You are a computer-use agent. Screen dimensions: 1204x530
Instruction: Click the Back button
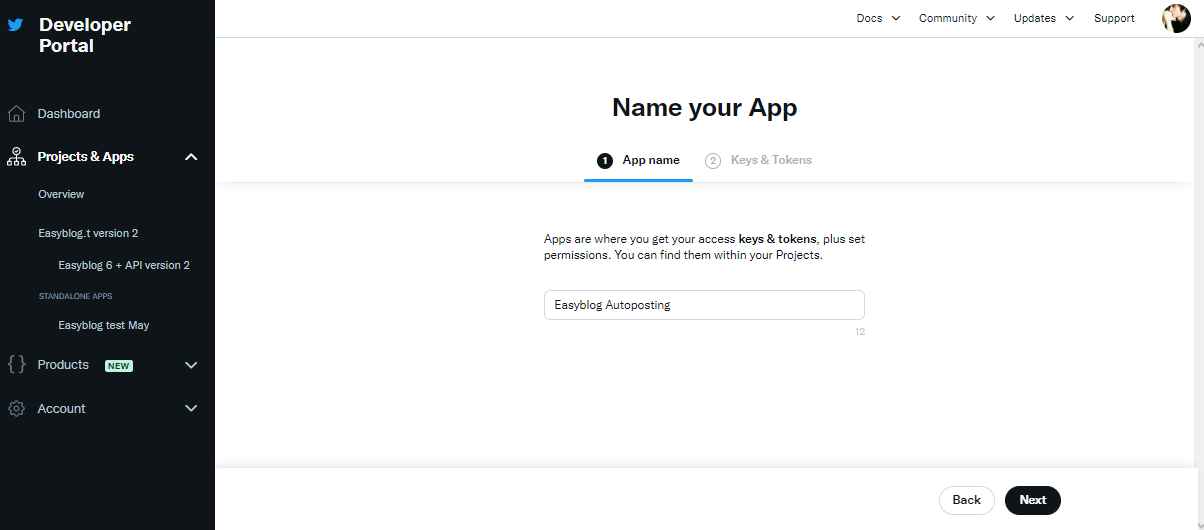pyautogui.click(x=966, y=500)
